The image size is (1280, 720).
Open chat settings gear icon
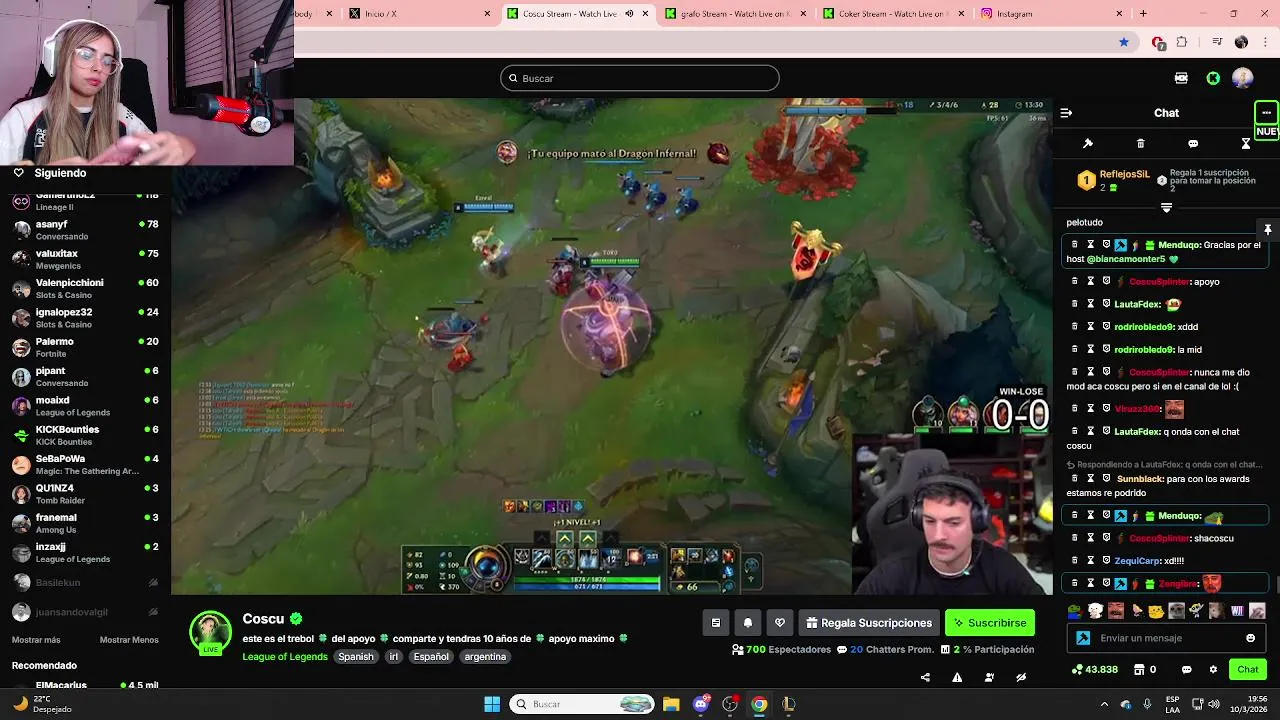pos(1213,669)
